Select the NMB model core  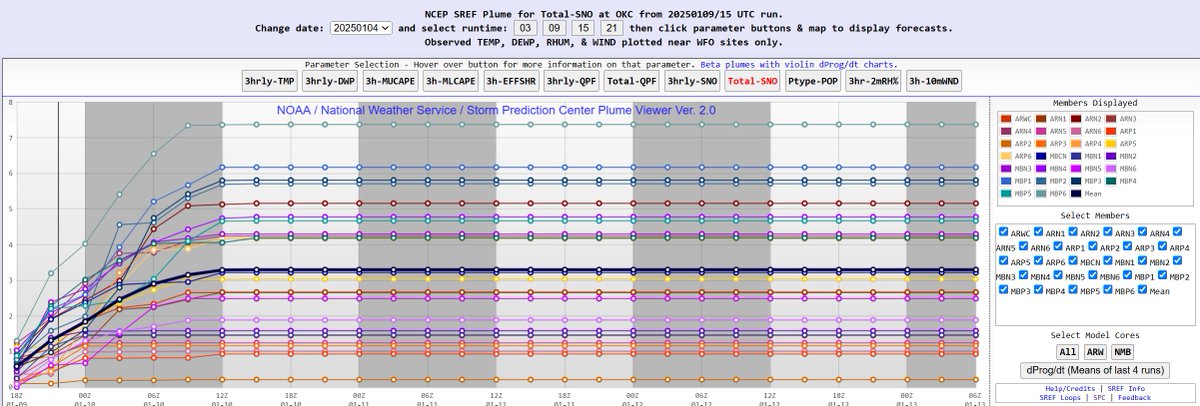point(1122,352)
